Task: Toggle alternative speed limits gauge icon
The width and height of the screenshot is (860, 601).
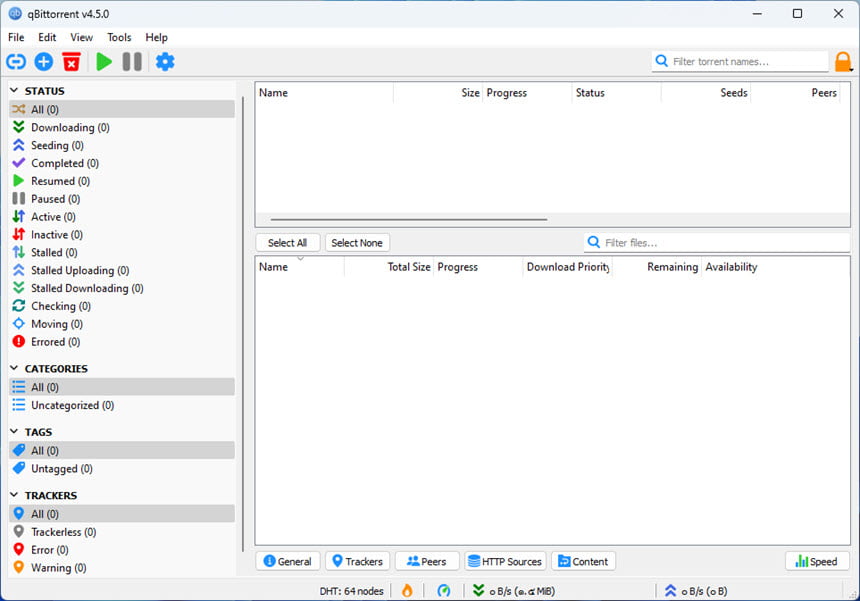Action: click(444, 591)
